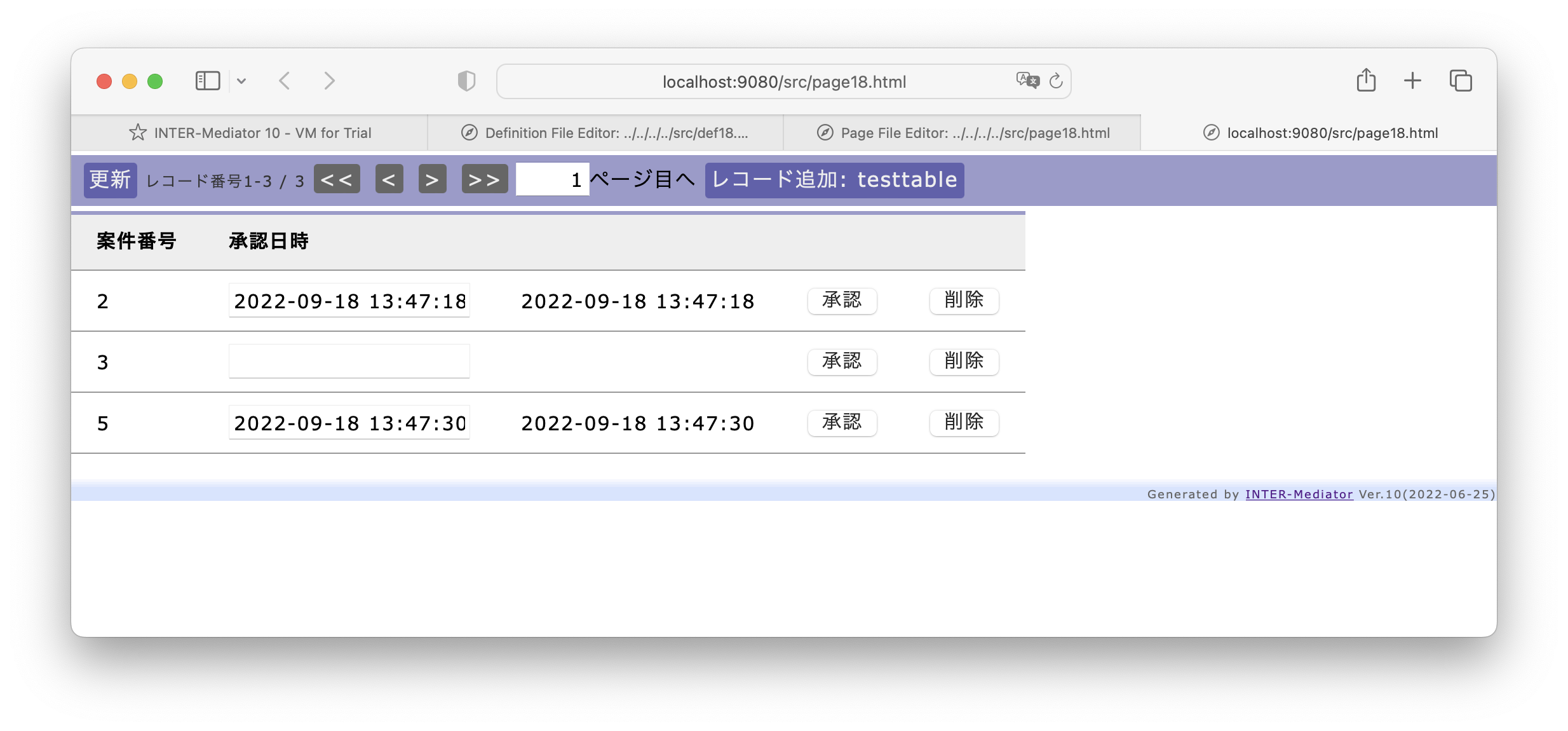Open a new tab with plus icon
This screenshot has width=1568, height=731.
[x=1412, y=81]
